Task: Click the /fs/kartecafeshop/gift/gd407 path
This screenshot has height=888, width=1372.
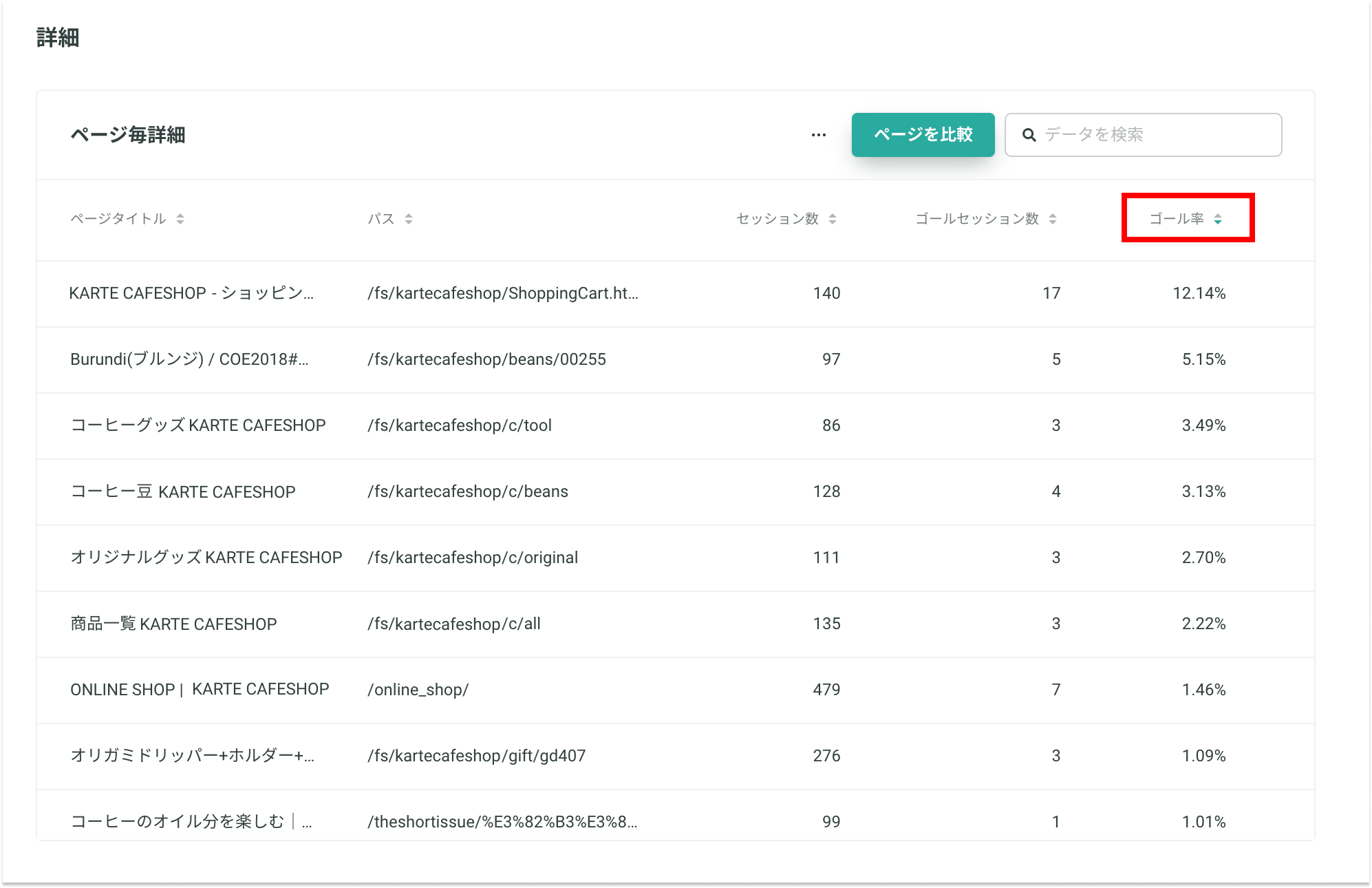Action: 476,756
